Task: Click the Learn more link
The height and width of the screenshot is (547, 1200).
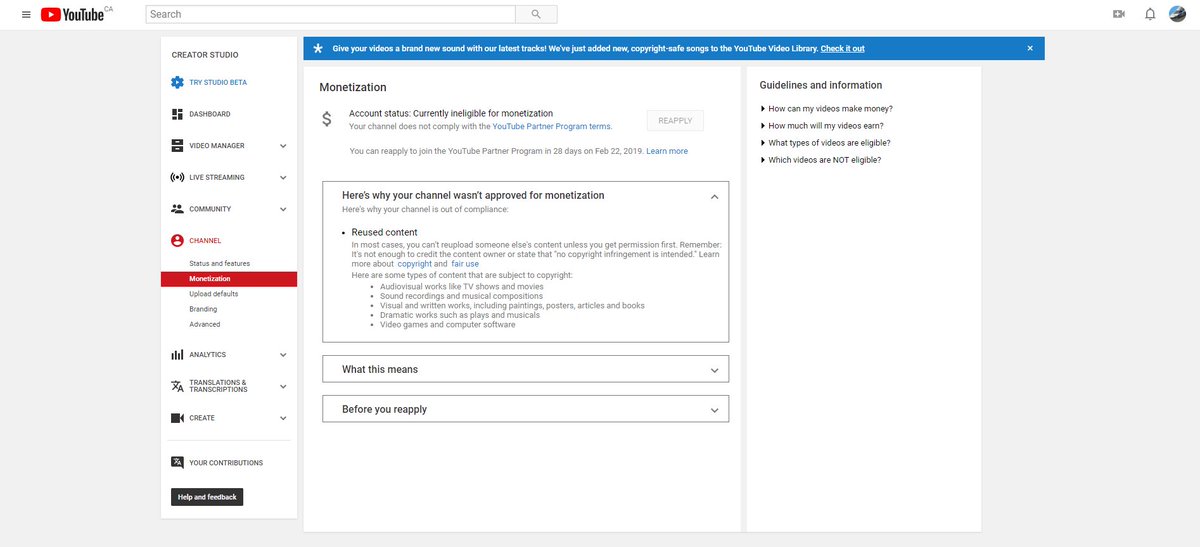Action: click(667, 151)
